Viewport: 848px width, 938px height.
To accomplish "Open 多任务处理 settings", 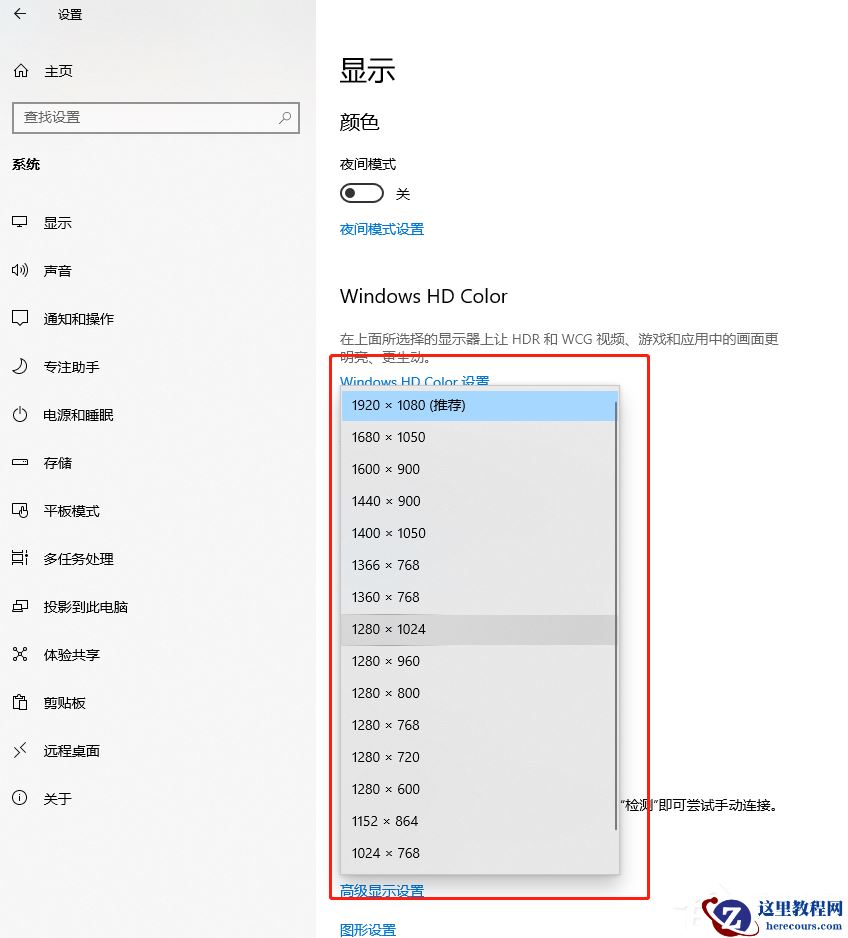I will tap(77, 558).
